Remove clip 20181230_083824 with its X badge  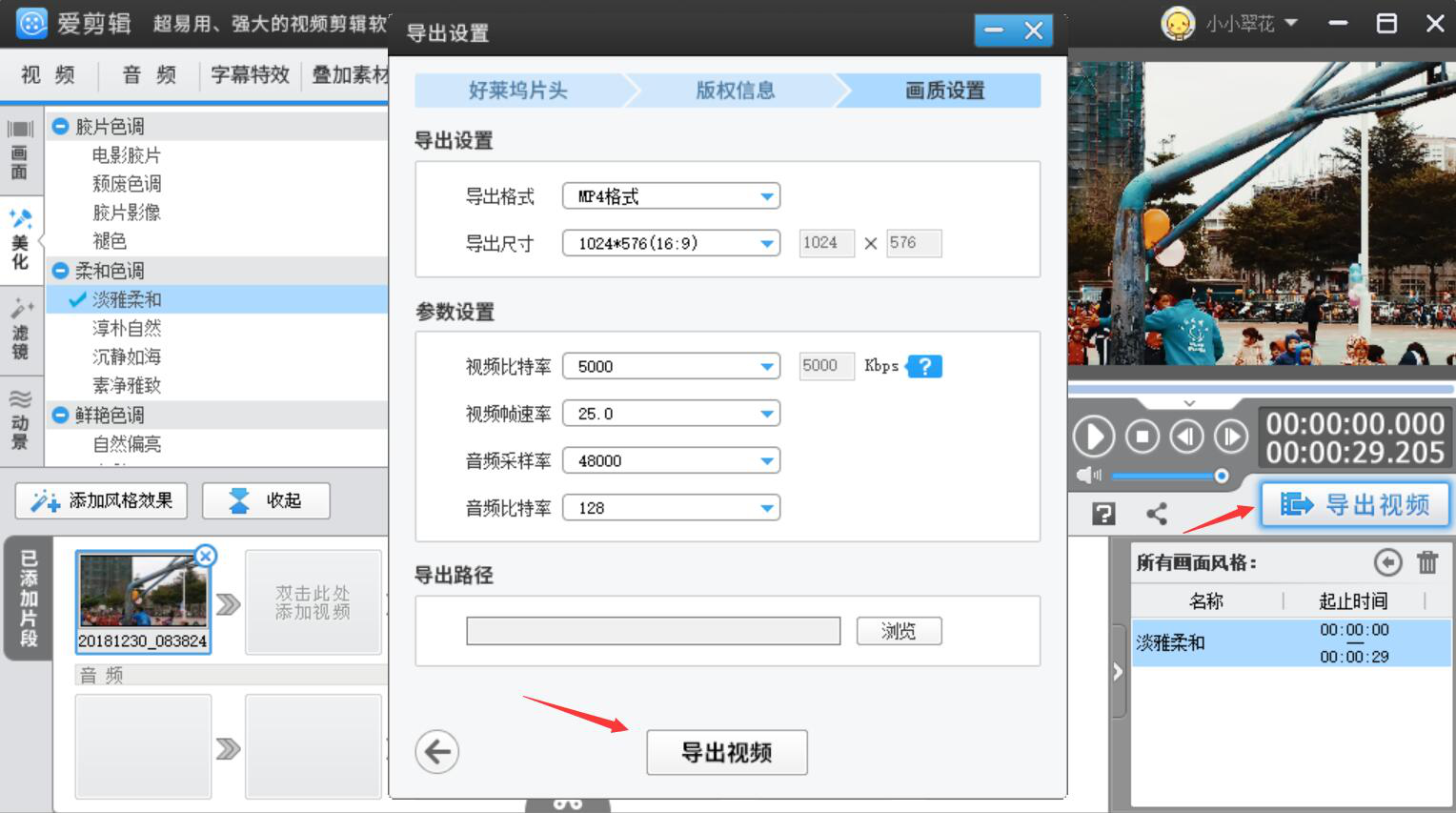pyautogui.click(x=205, y=556)
